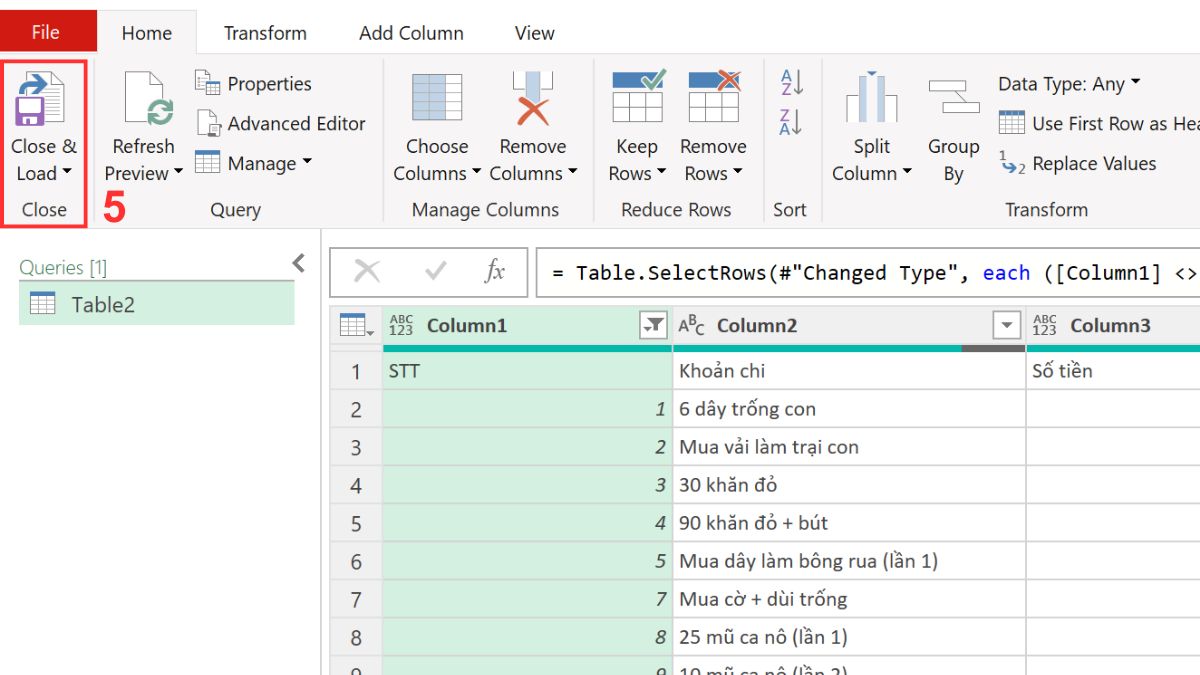Select row number 1 header

(356, 371)
